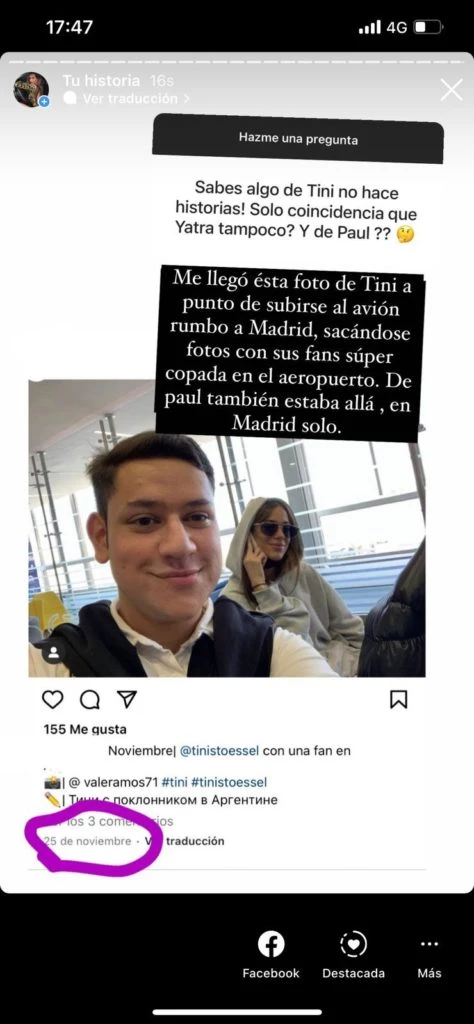The width and height of the screenshot is (474, 1024).
Task: Tap the profile avatar with plus badge
Action: tap(31, 89)
